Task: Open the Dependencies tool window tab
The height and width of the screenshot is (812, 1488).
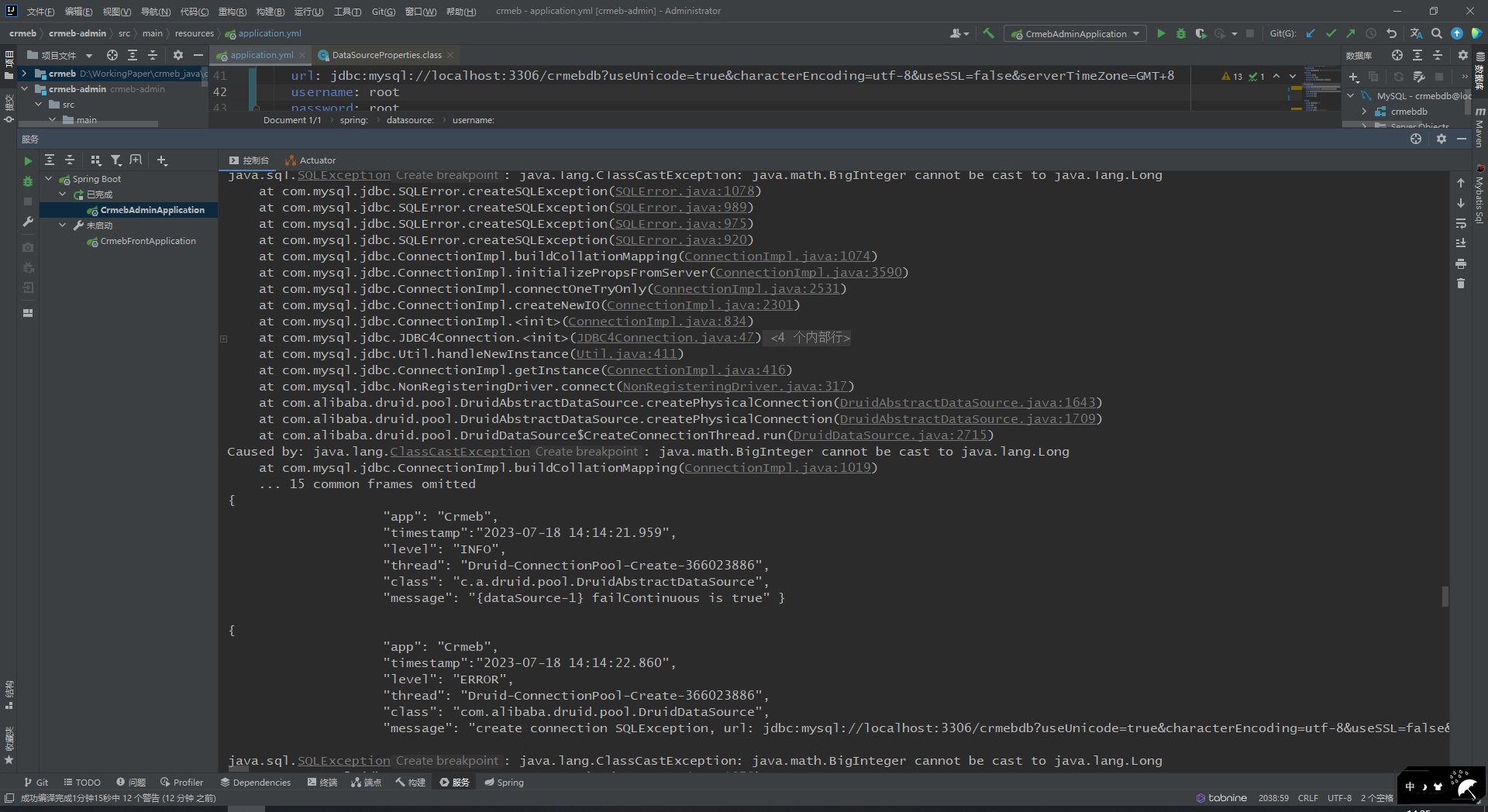Action: tap(256, 783)
